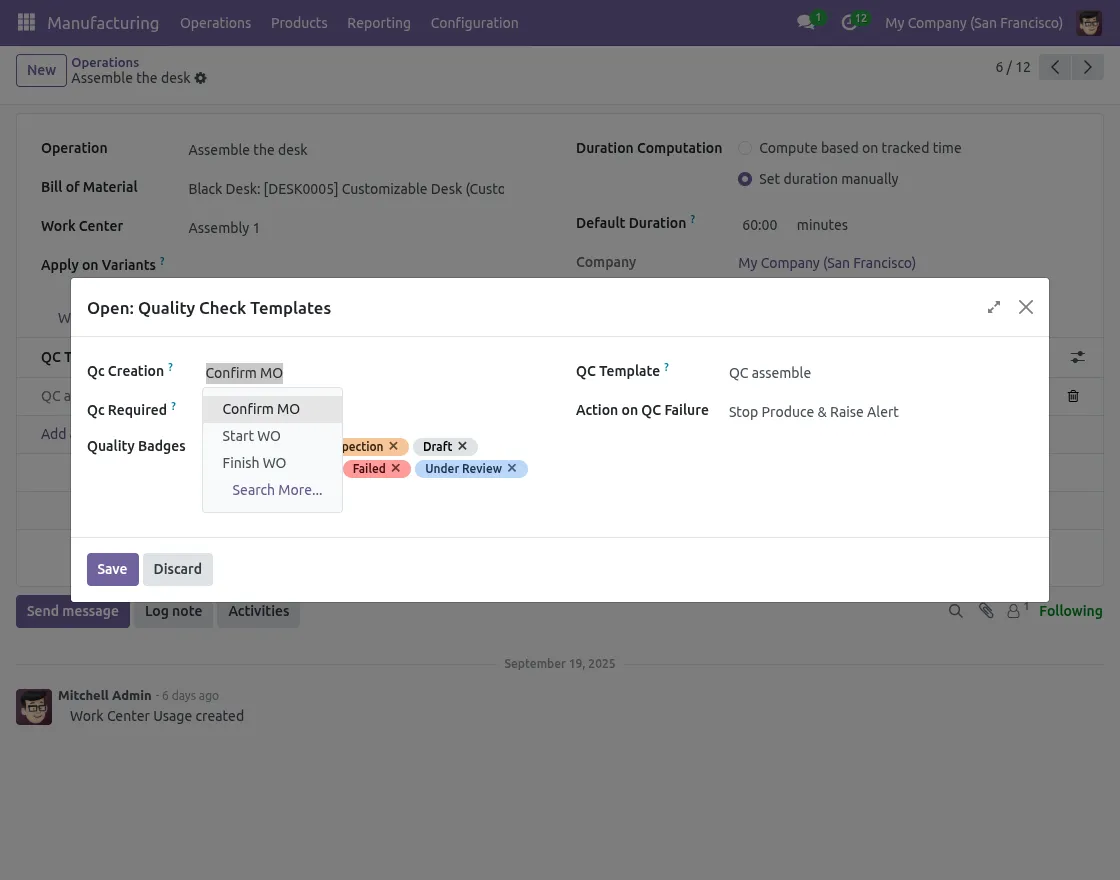Show QC Template help tooltip
Image resolution: width=1120 pixels, height=880 pixels.
pyautogui.click(x=666, y=367)
